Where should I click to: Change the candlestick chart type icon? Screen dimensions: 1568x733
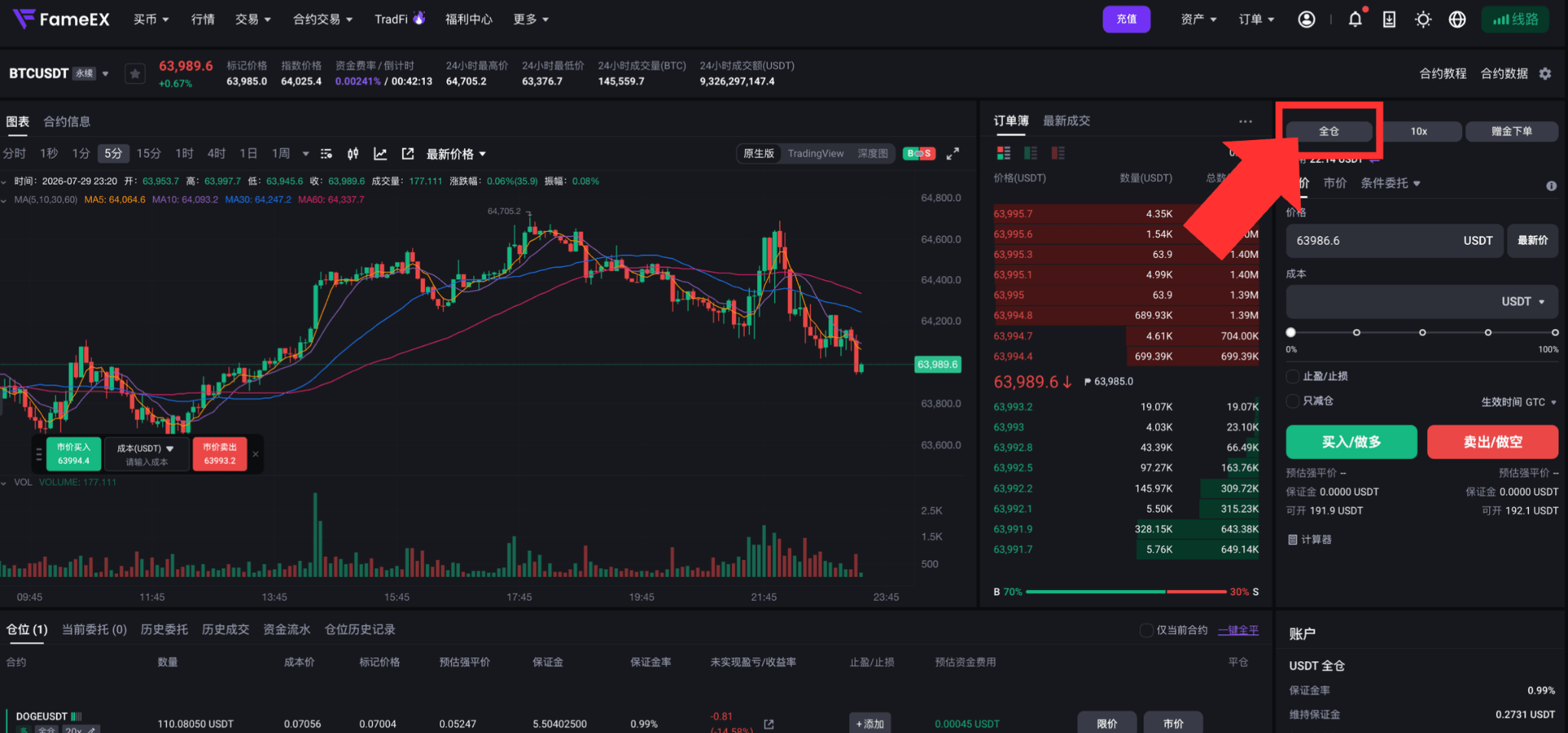point(353,154)
